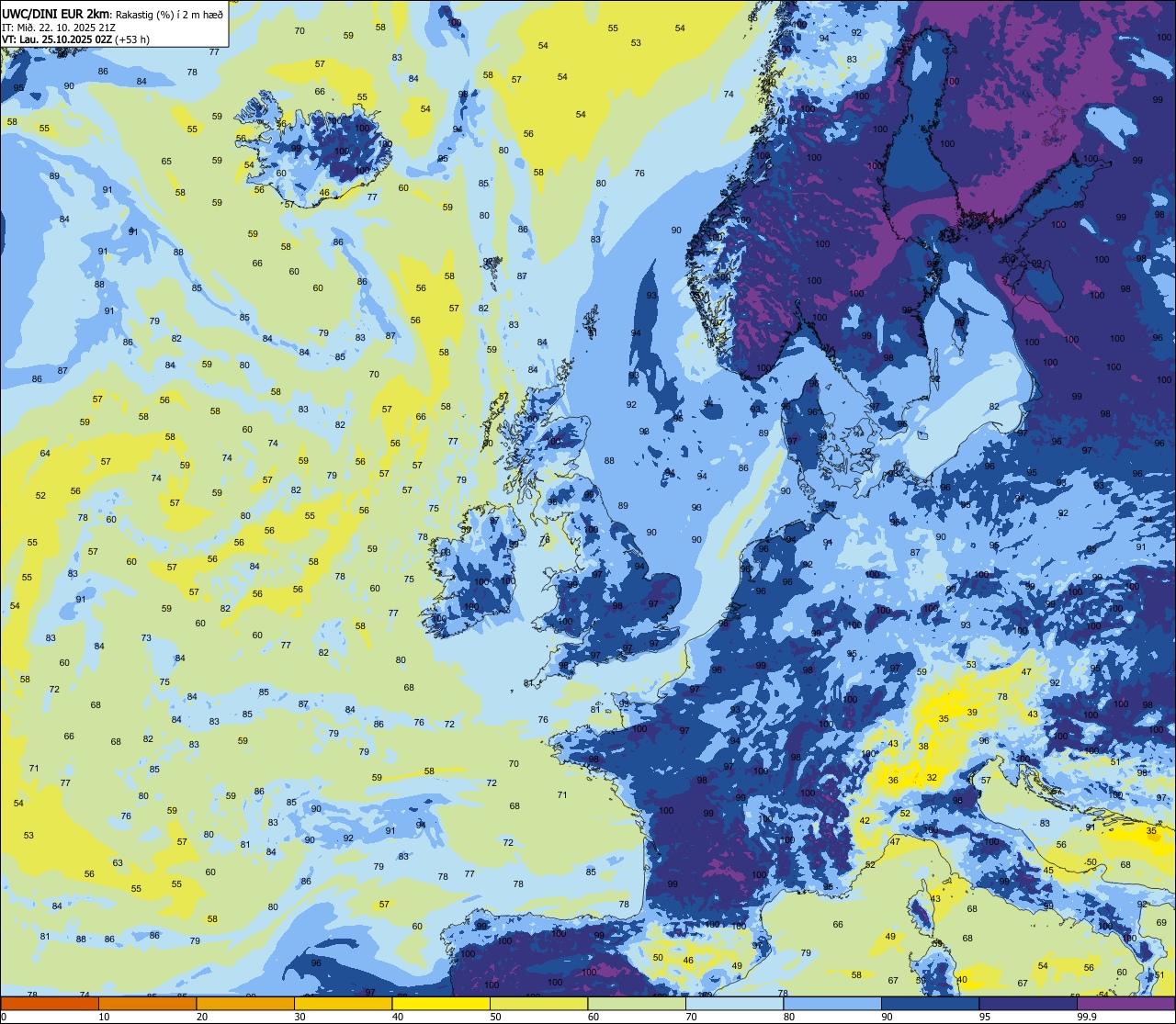Viewport: 1176px width, 1024px height.
Task: Click the 'IT: Mið. 22. 10. 2025 21Z' line
Action: 58,28
